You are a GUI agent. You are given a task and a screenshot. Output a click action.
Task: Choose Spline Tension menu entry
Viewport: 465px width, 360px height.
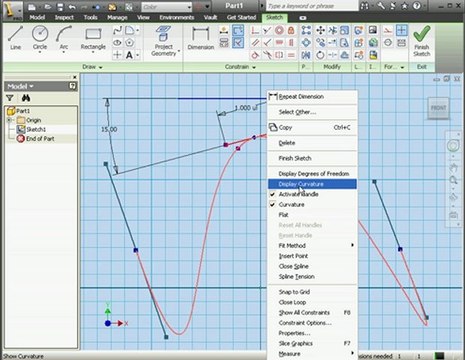pos(312,277)
